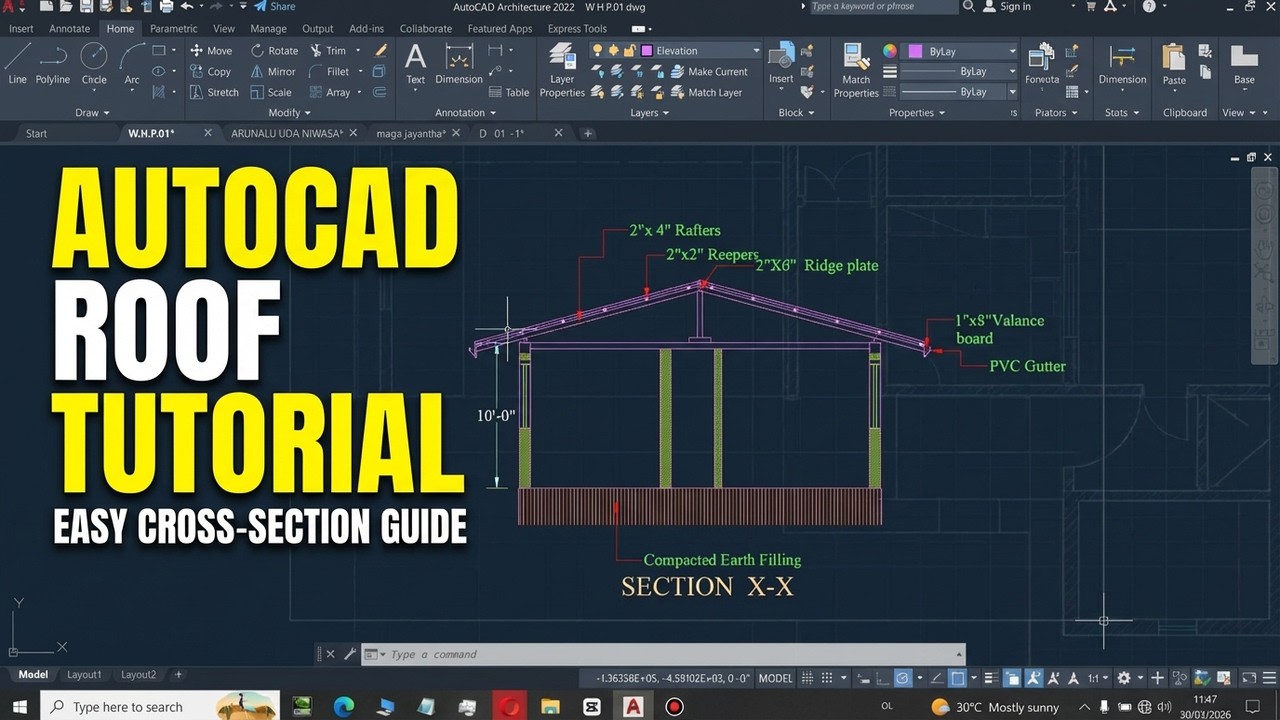Choose the Scale tool
Screen dimensions: 1280x720
tap(271, 92)
